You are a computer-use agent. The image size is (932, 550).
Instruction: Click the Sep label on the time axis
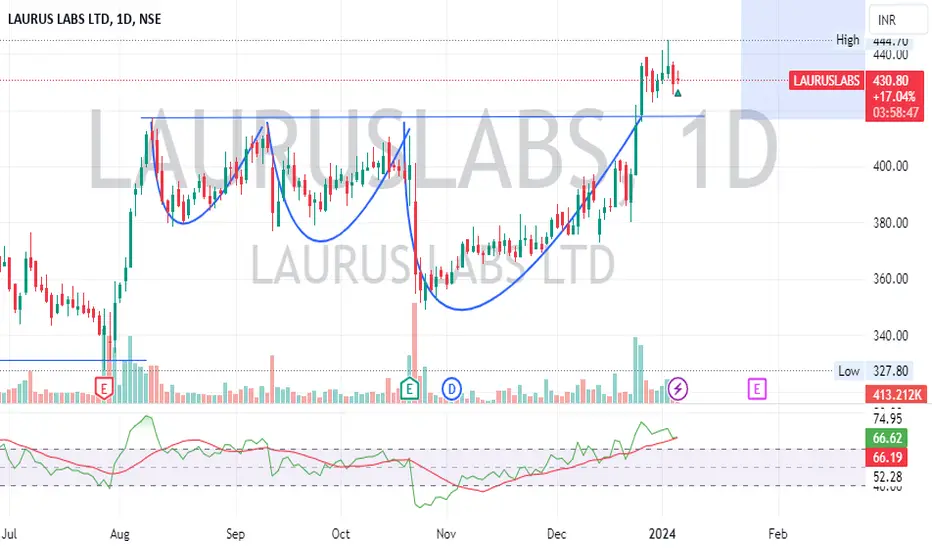235,534
